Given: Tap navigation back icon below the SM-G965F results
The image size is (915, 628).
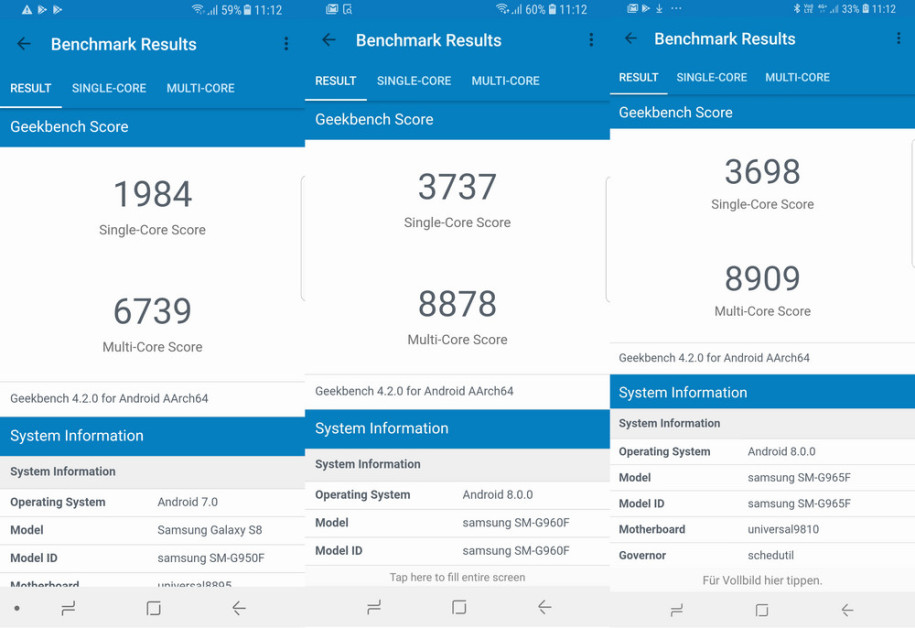Looking at the screenshot, I should pyautogui.click(x=847, y=610).
